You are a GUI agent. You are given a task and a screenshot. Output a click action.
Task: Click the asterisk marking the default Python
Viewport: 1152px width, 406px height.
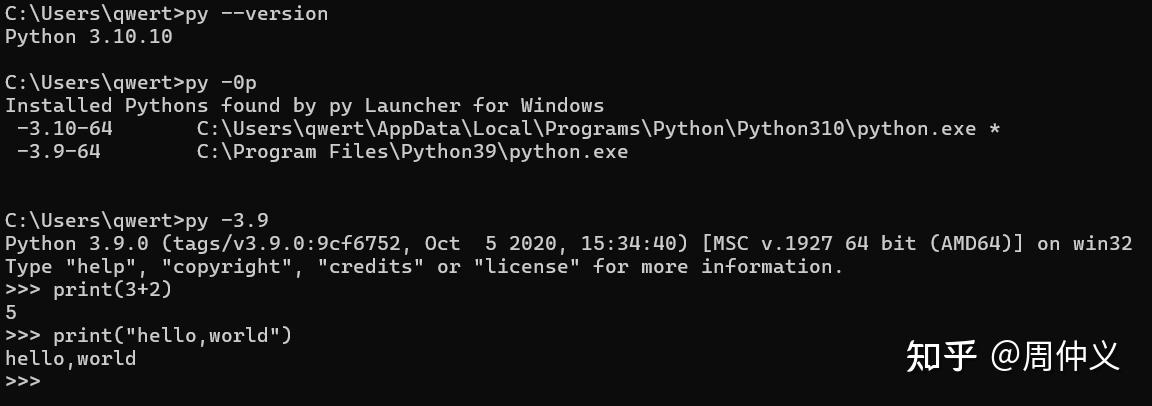[x=994, y=128]
